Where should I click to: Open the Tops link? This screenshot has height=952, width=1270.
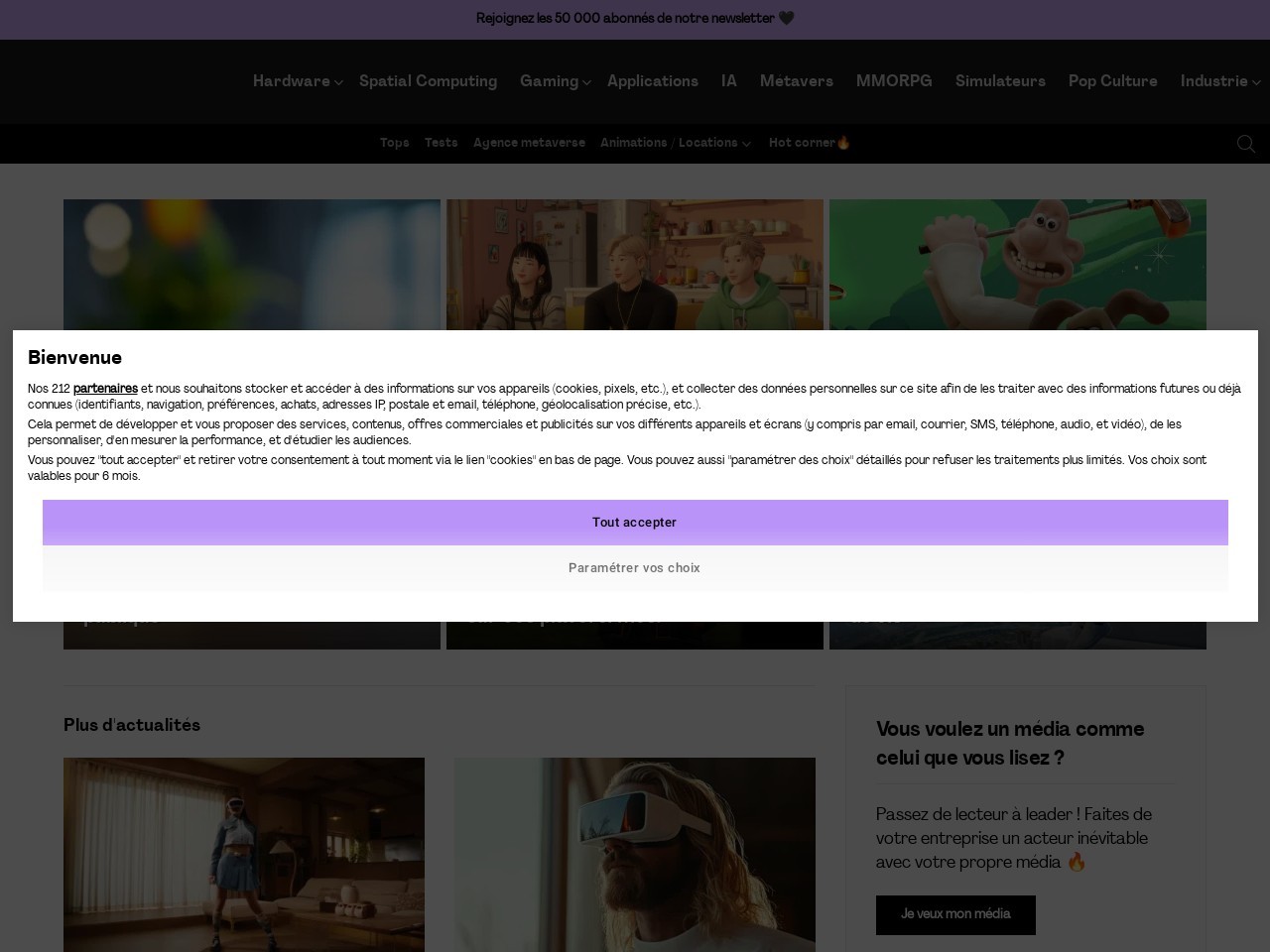coord(394,143)
